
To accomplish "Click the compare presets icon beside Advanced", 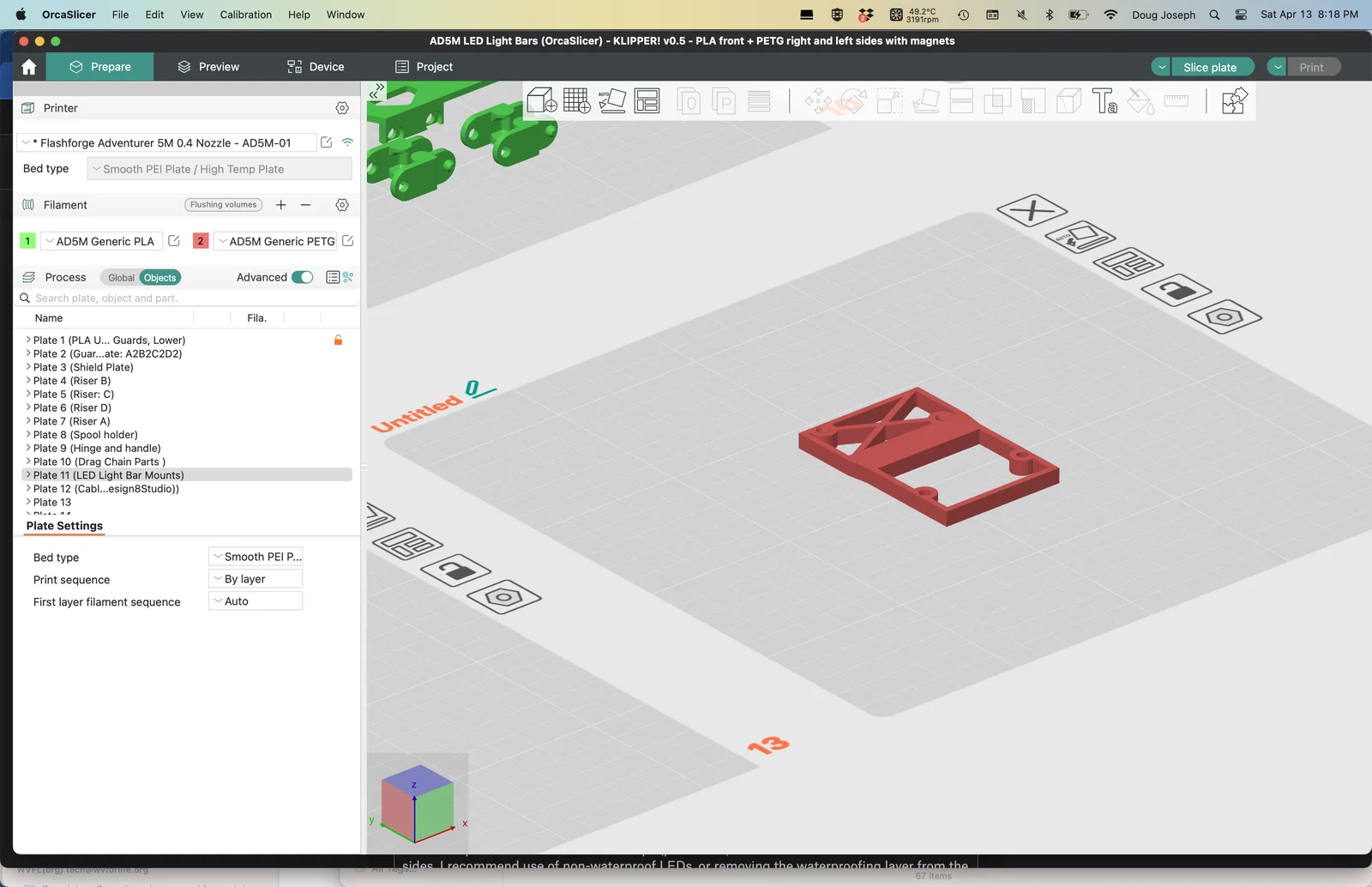I will click(x=348, y=277).
